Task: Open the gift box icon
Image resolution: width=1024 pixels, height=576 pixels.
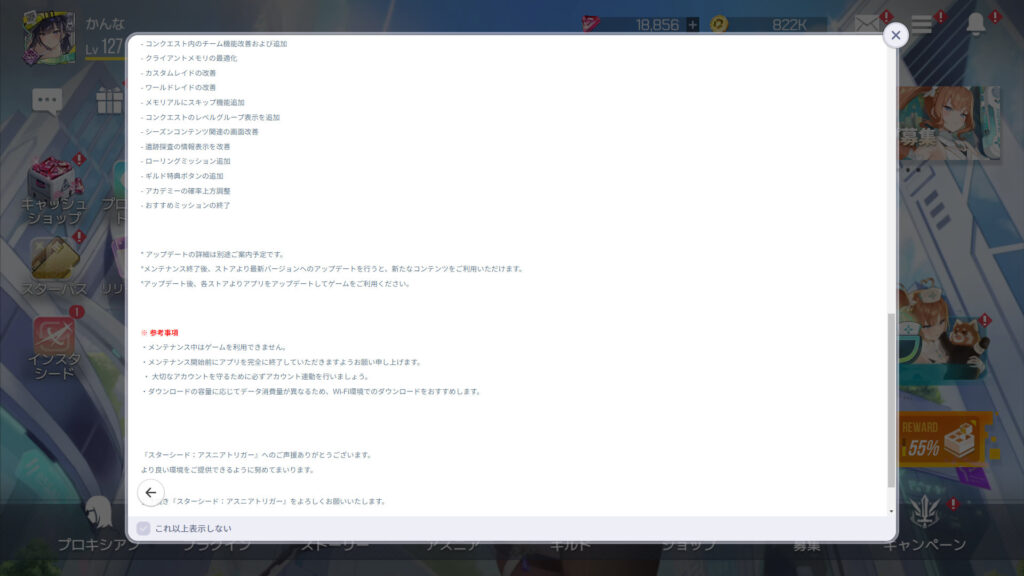Action: pos(109,100)
